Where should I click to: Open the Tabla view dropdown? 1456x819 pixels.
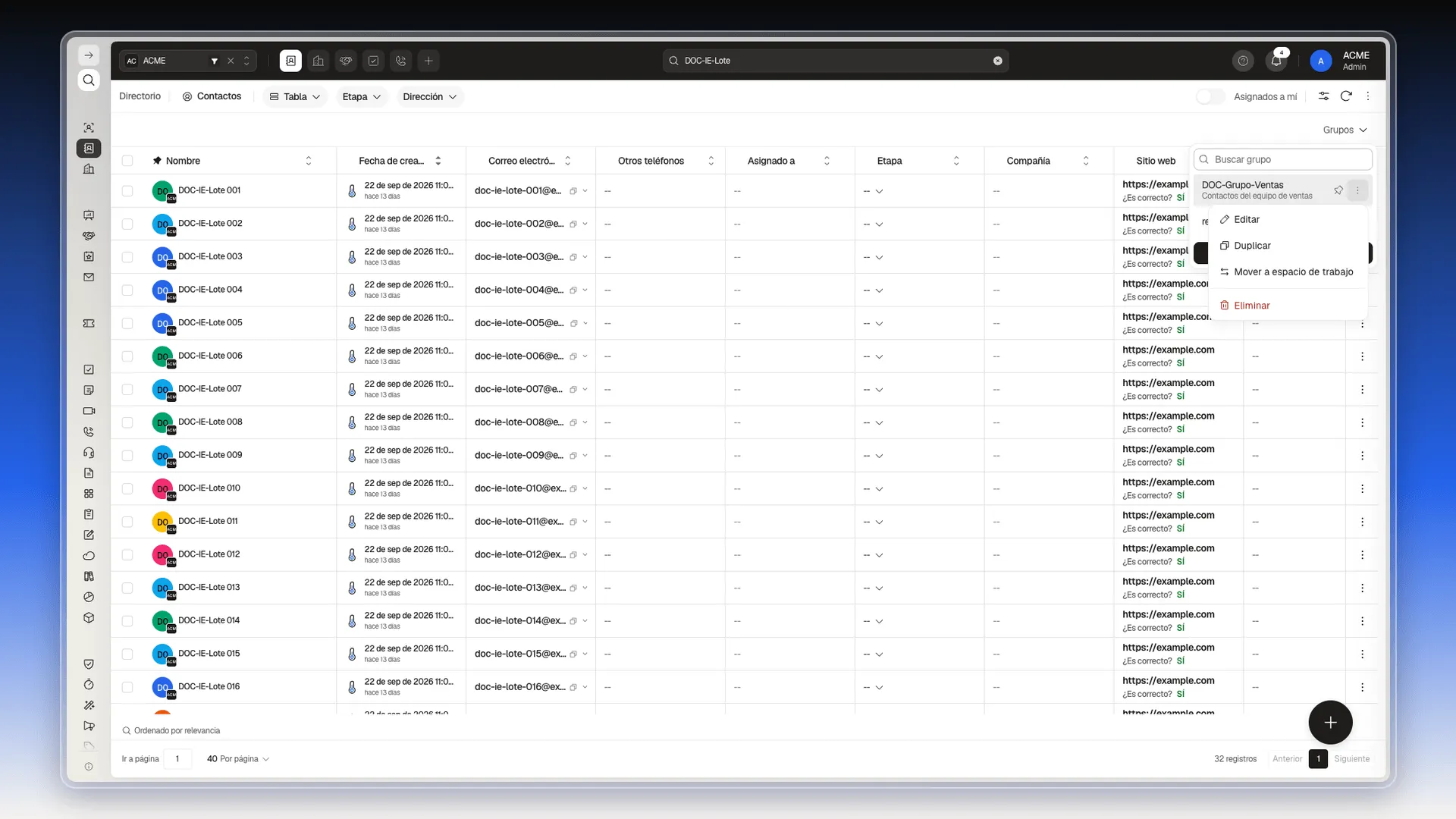pos(295,97)
